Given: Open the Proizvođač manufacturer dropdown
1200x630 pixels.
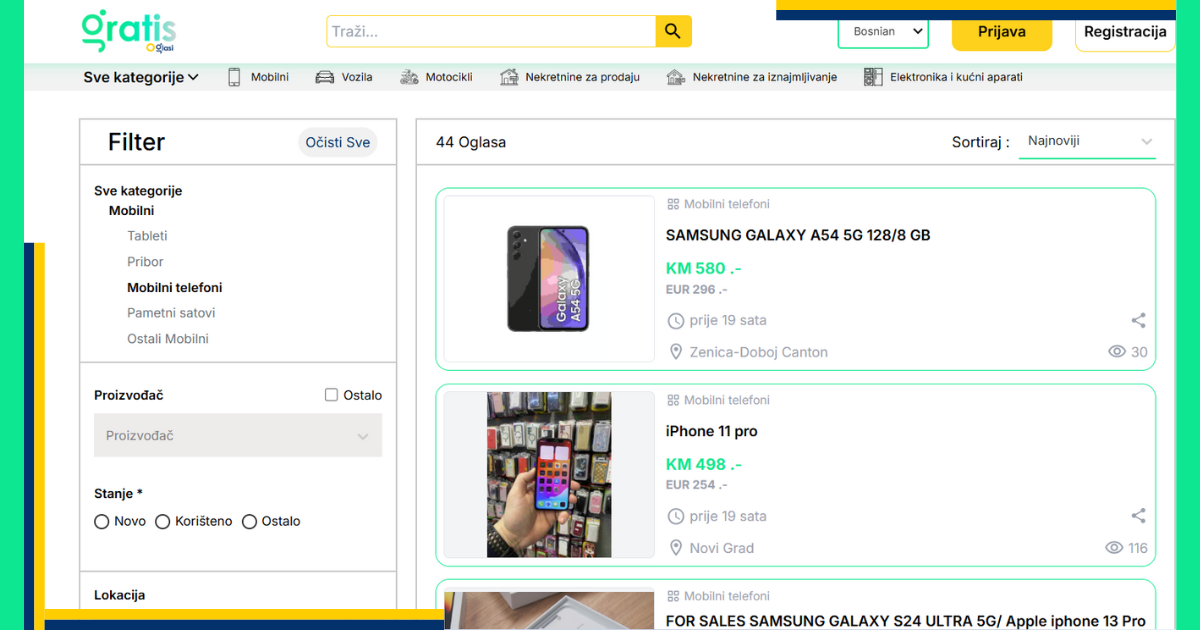Looking at the screenshot, I should [x=238, y=435].
